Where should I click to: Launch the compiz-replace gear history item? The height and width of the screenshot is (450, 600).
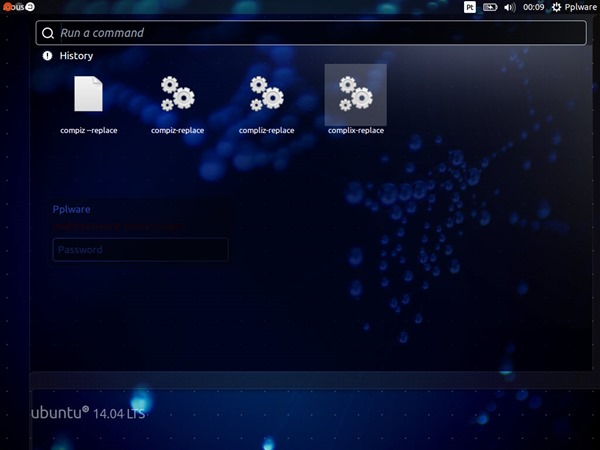[x=178, y=94]
